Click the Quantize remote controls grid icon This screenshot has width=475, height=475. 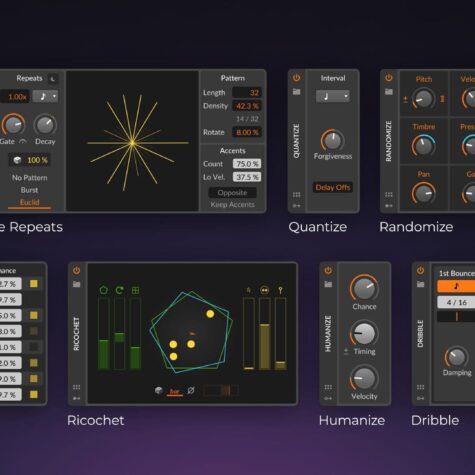point(296,194)
